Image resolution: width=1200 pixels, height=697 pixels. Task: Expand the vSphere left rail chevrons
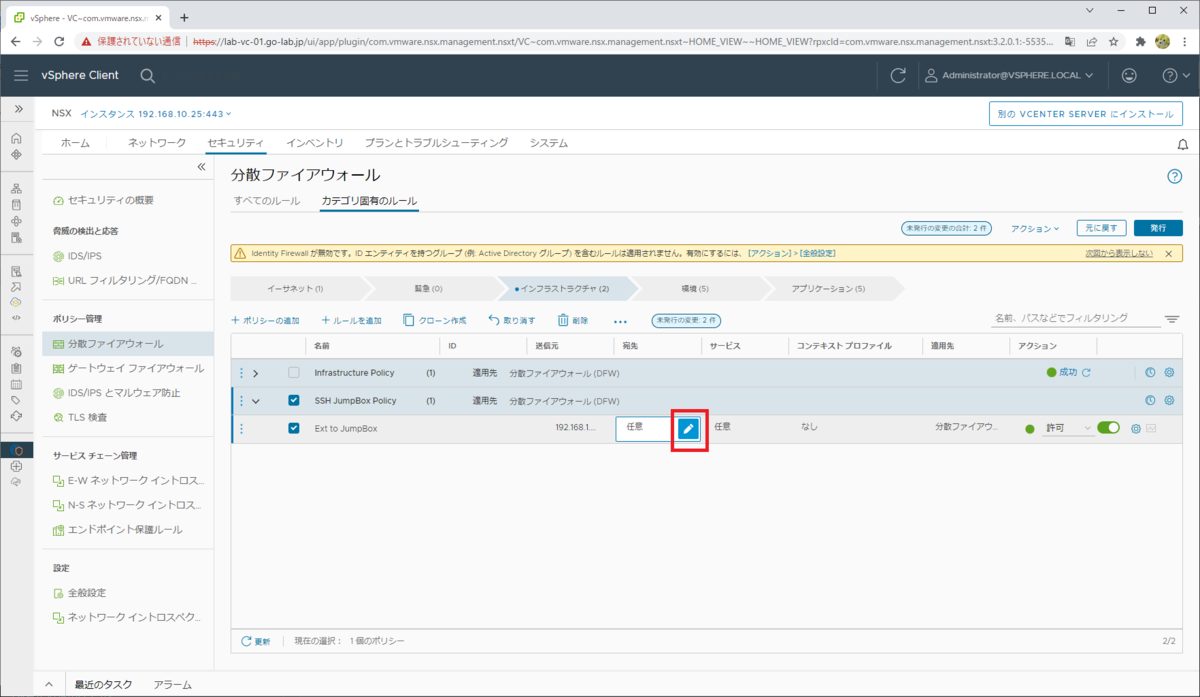click(17, 108)
